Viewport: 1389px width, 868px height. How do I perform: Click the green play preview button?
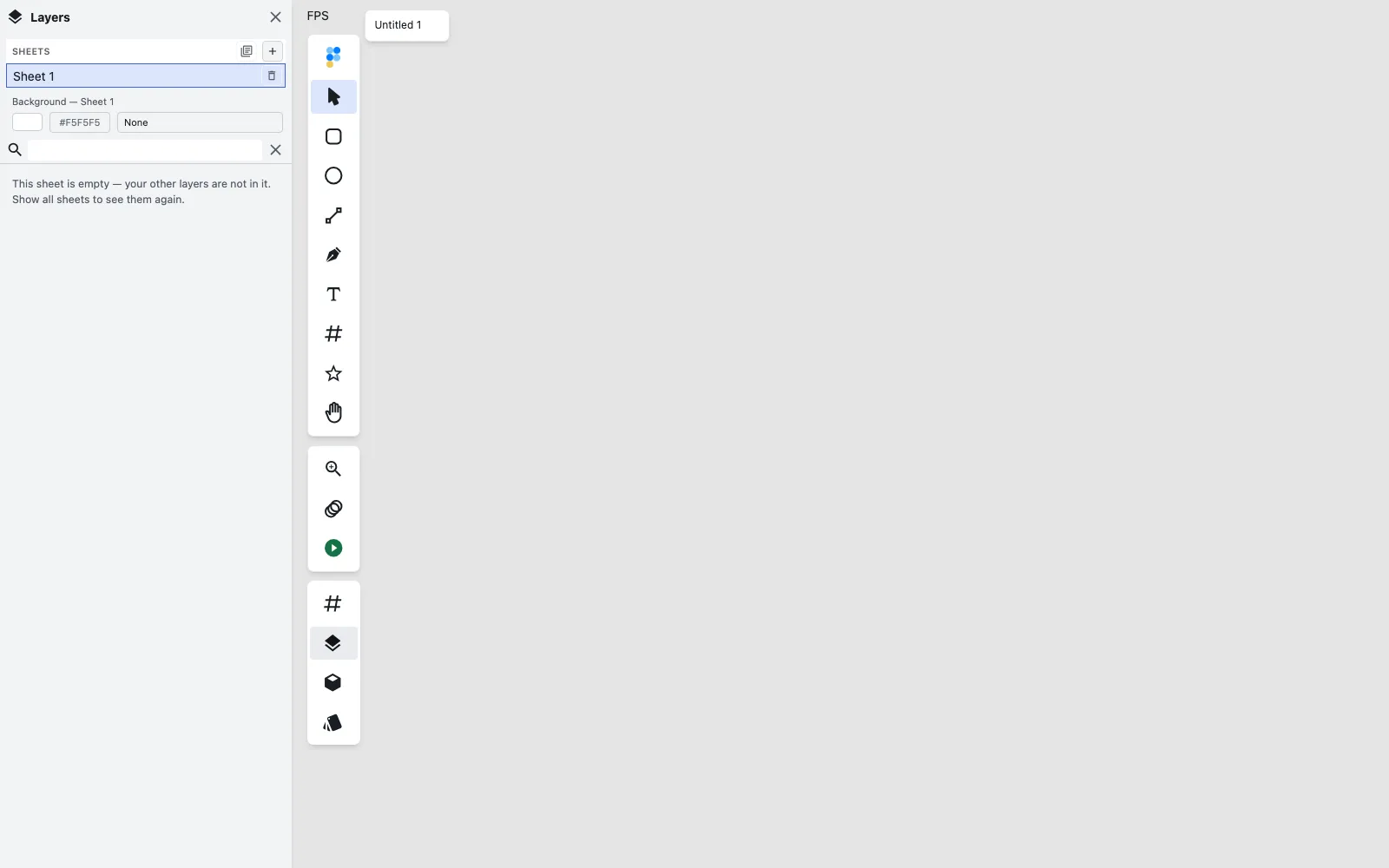(333, 548)
